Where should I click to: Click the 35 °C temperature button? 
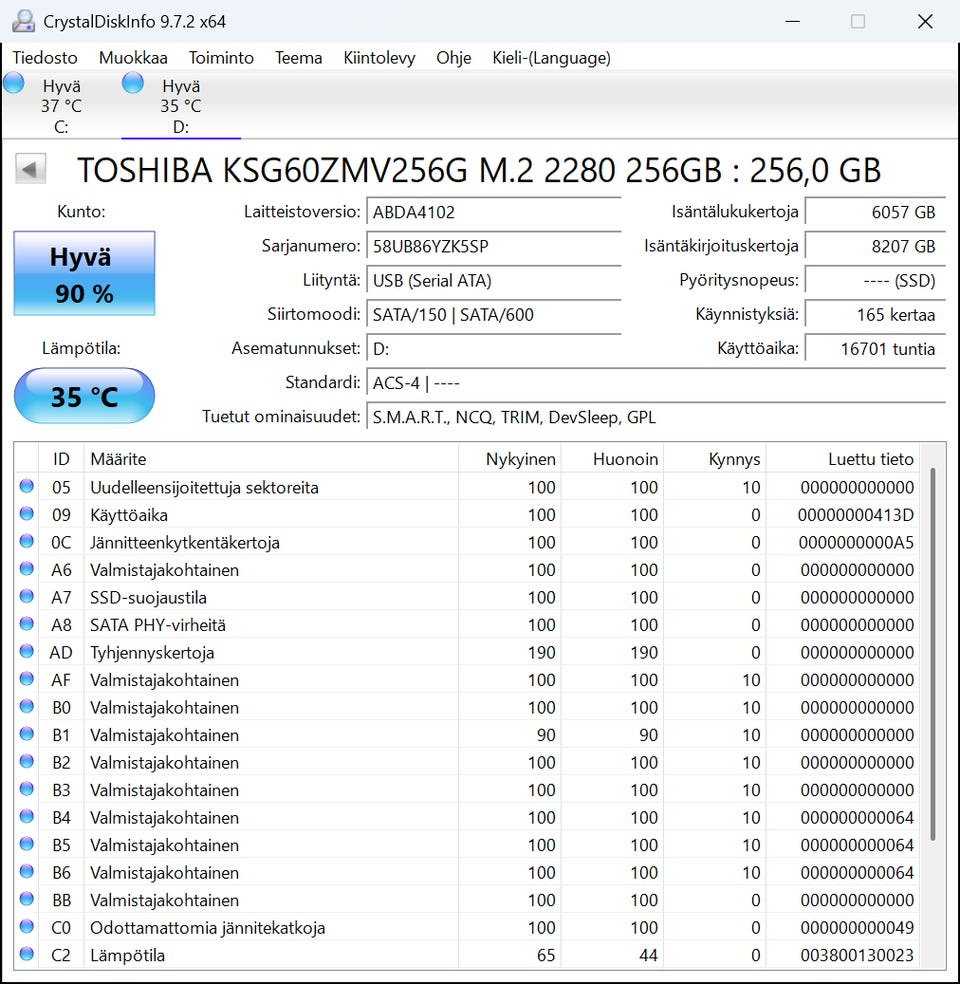pyautogui.click(x=84, y=396)
